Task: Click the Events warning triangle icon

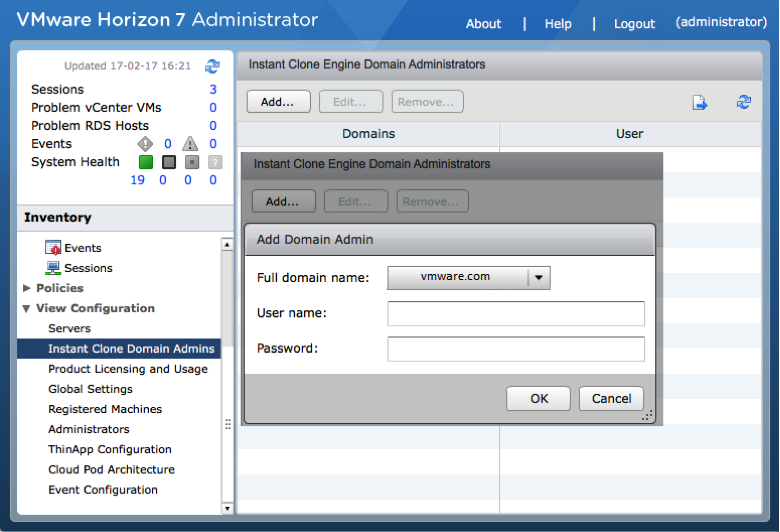Action: (x=190, y=144)
